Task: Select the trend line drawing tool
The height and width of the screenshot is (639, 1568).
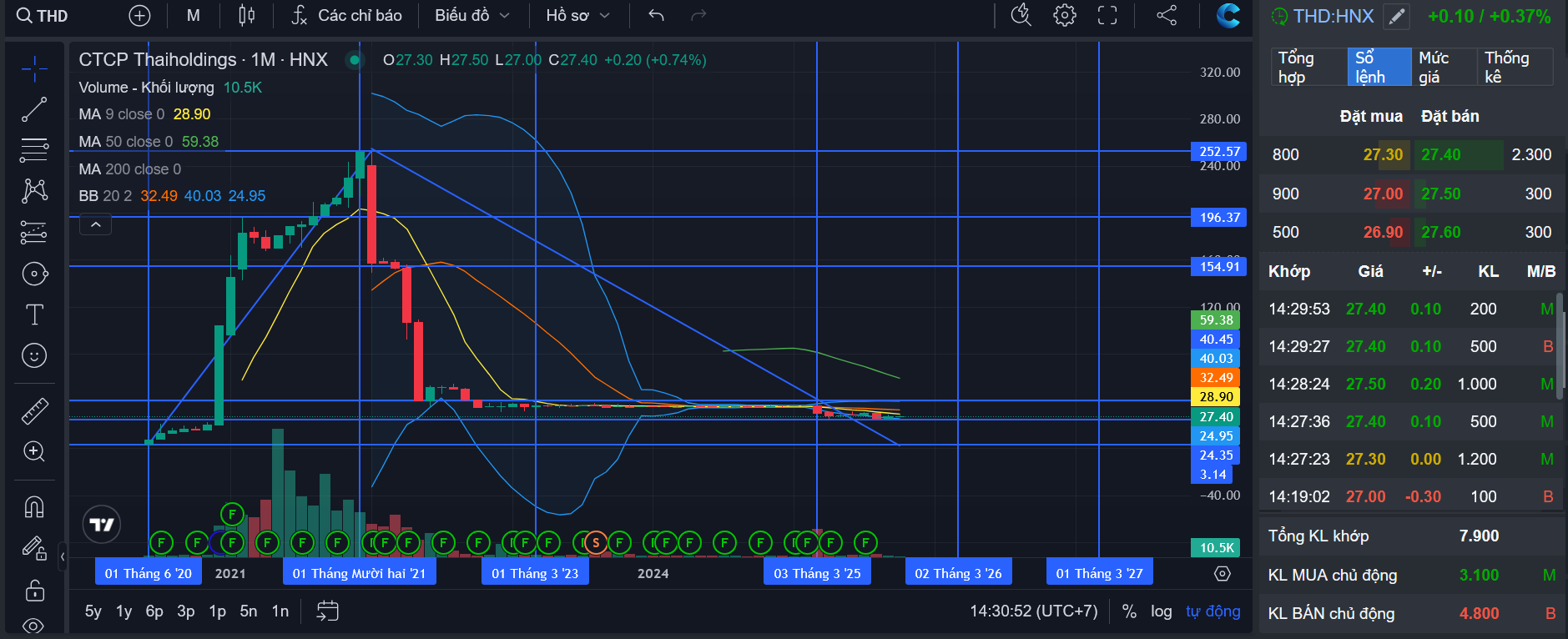Action: (x=34, y=109)
